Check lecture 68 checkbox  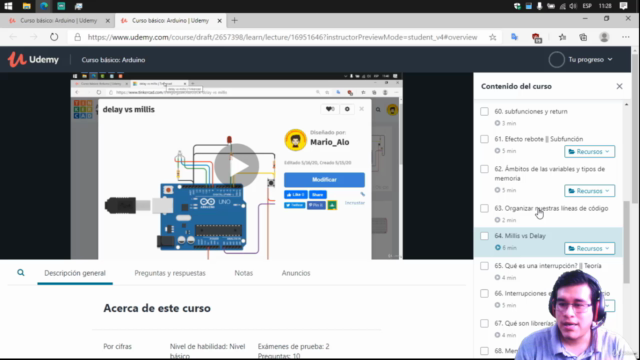click(484, 351)
